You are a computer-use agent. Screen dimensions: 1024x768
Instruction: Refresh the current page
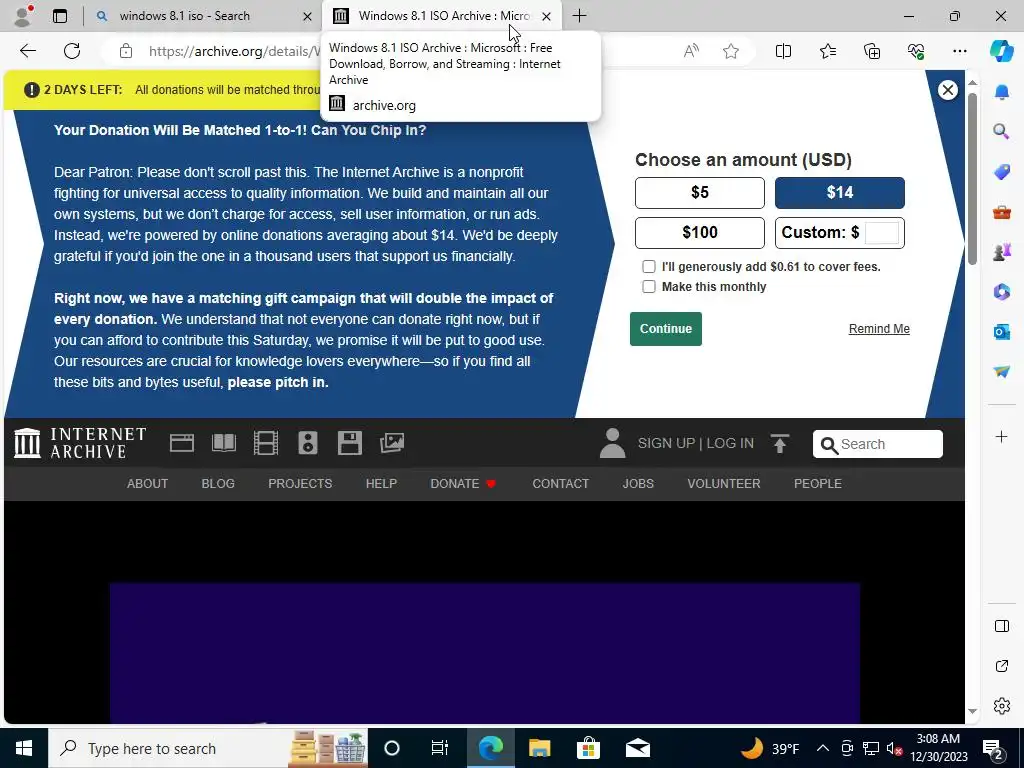pos(72,51)
